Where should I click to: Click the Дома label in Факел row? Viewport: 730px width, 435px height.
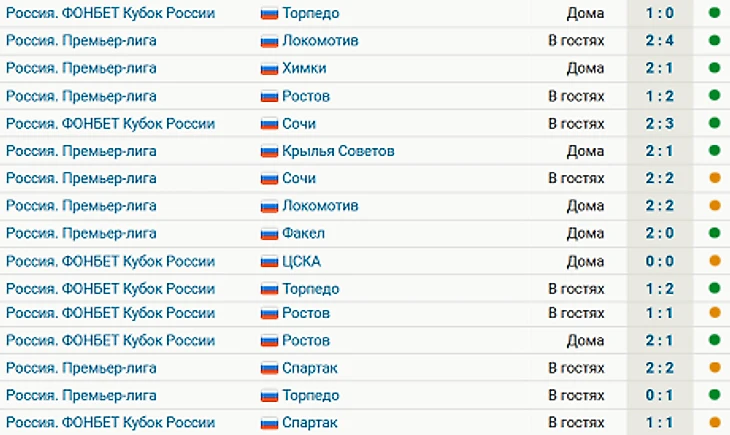click(x=585, y=233)
